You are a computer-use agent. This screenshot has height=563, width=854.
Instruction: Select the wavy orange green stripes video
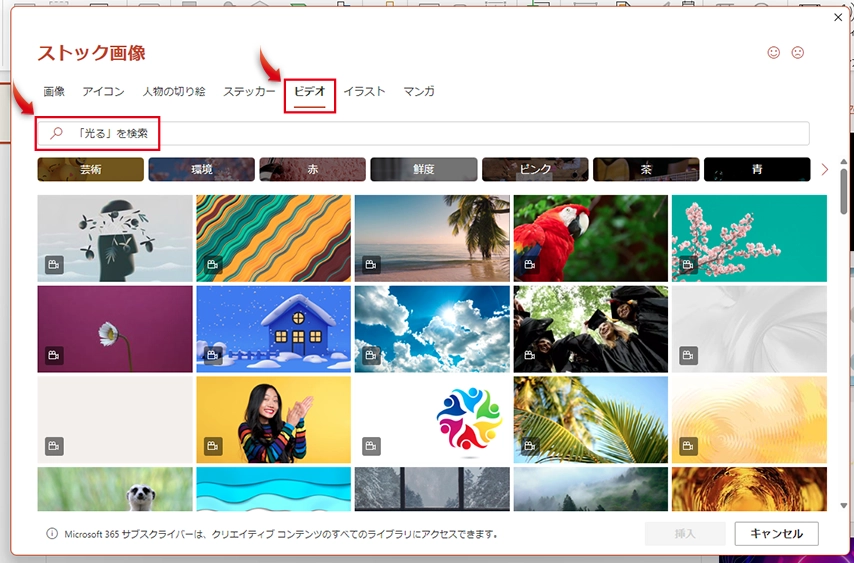[273, 238]
